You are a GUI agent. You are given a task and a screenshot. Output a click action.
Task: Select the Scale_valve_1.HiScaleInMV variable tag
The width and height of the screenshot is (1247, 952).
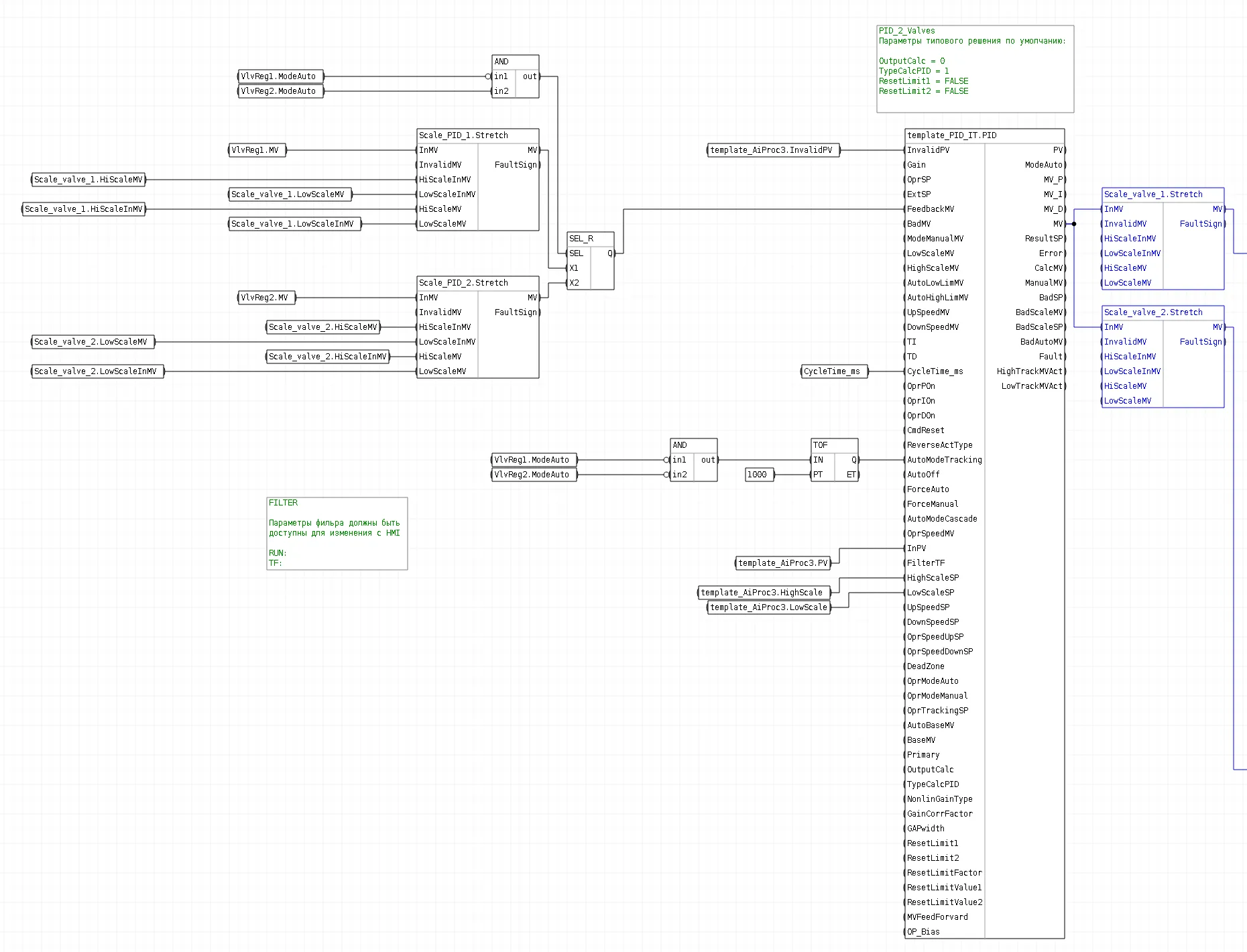(84, 209)
